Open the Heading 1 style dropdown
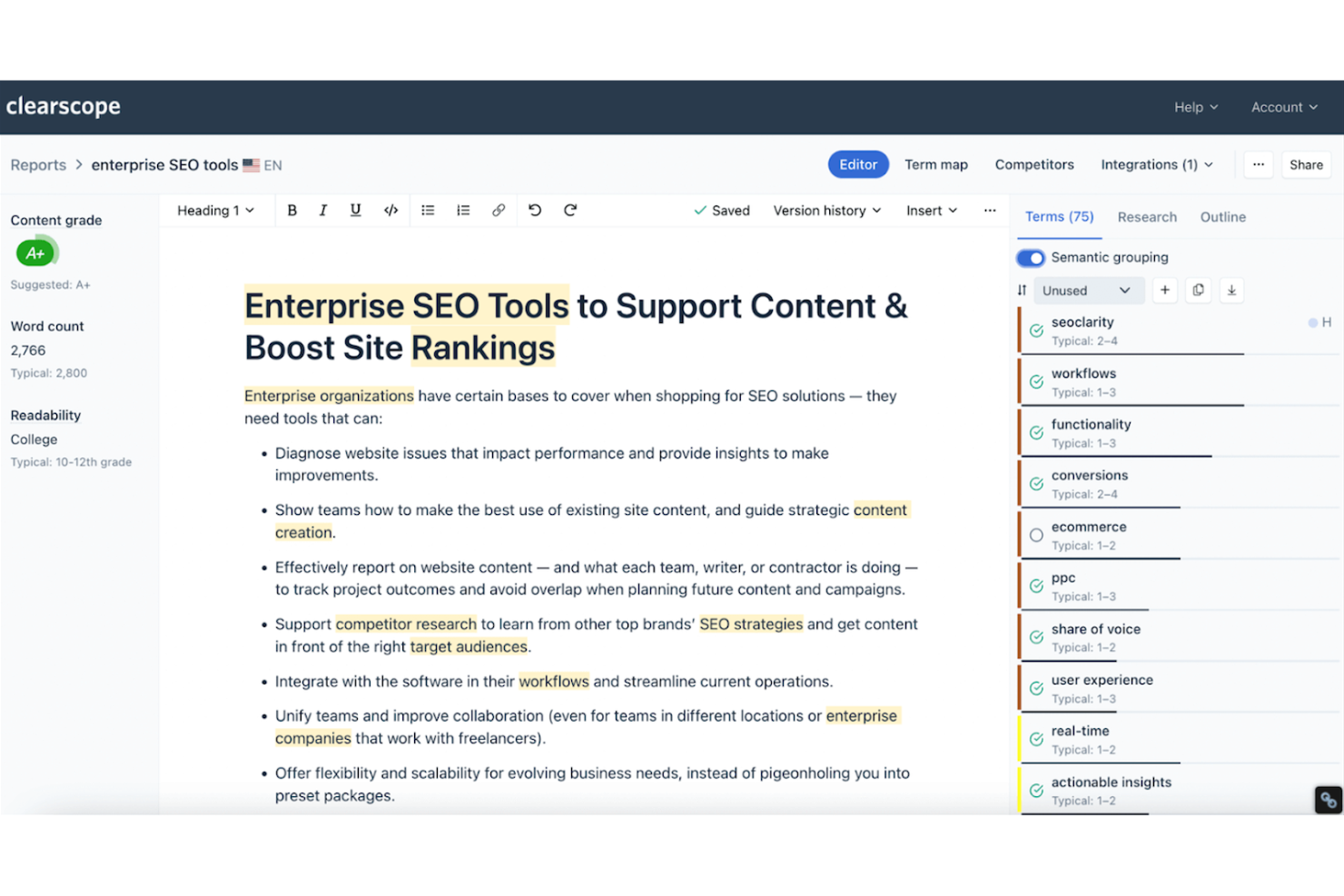This screenshot has width=1344, height=896. click(215, 211)
